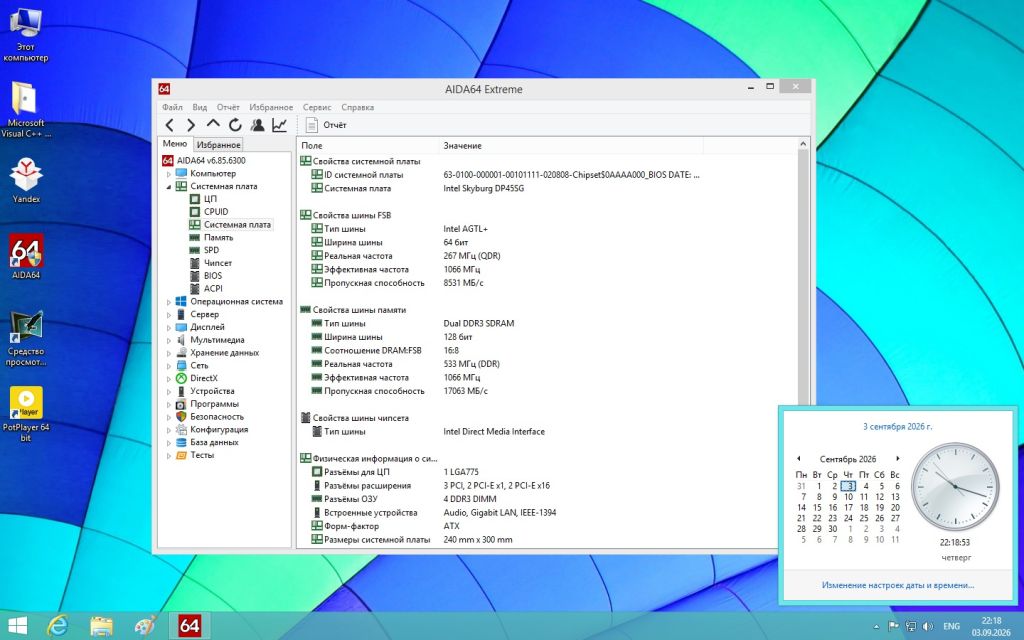Click the back navigation arrow in toolbar
Image resolution: width=1024 pixels, height=640 pixels.
[x=170, y=125]
